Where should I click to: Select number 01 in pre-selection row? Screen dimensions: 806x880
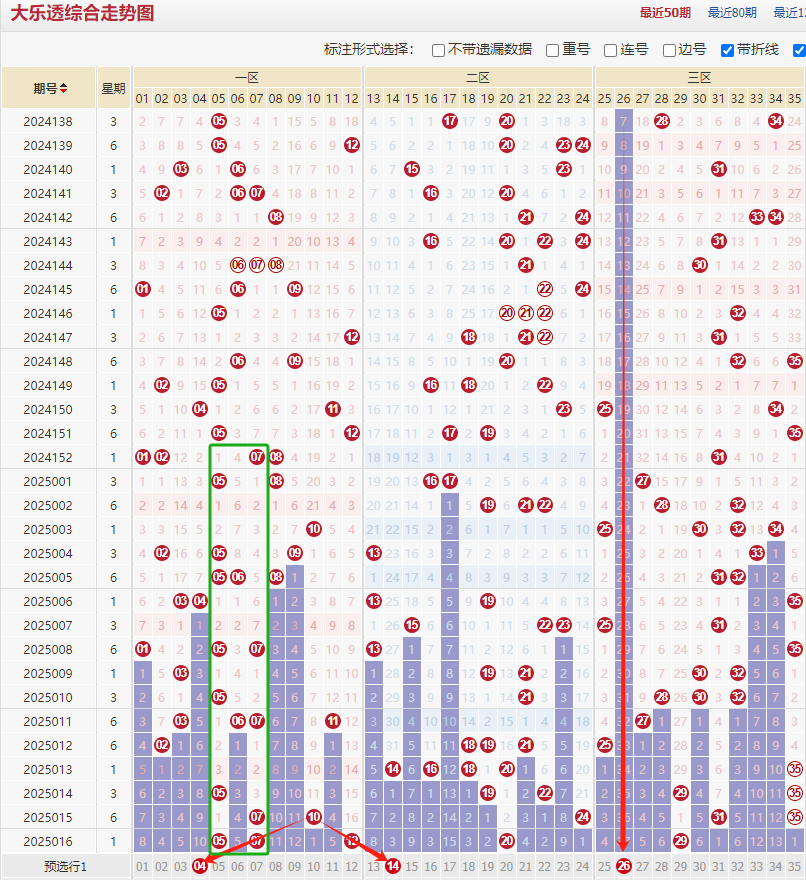click(142, 866)
